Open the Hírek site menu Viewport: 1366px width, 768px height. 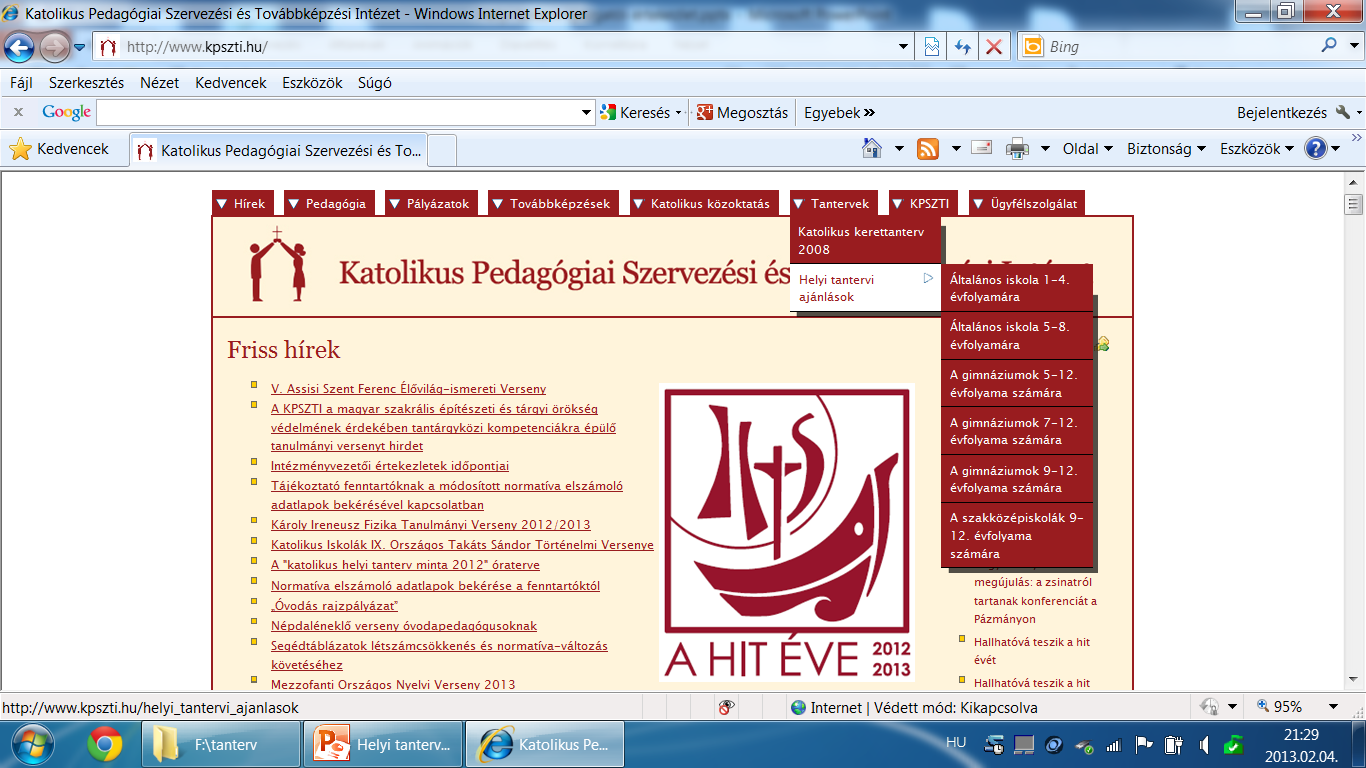241,203
